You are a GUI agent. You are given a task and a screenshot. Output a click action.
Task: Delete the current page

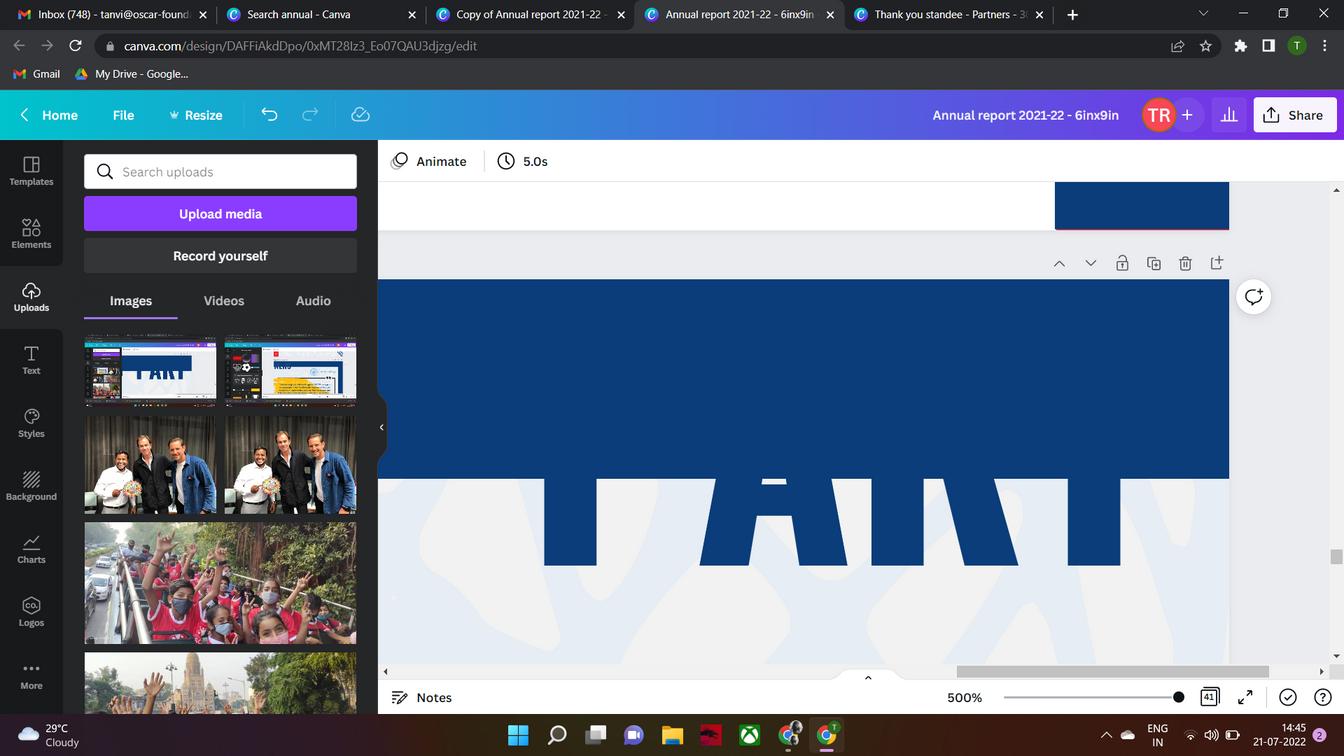(x=1185, y=263)
